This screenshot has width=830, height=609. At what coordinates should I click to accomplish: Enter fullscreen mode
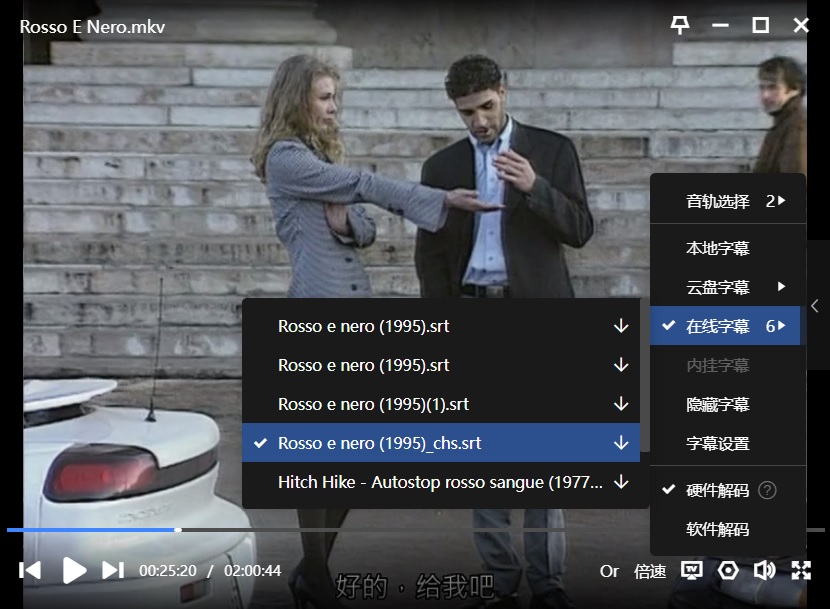click(801, 570)
